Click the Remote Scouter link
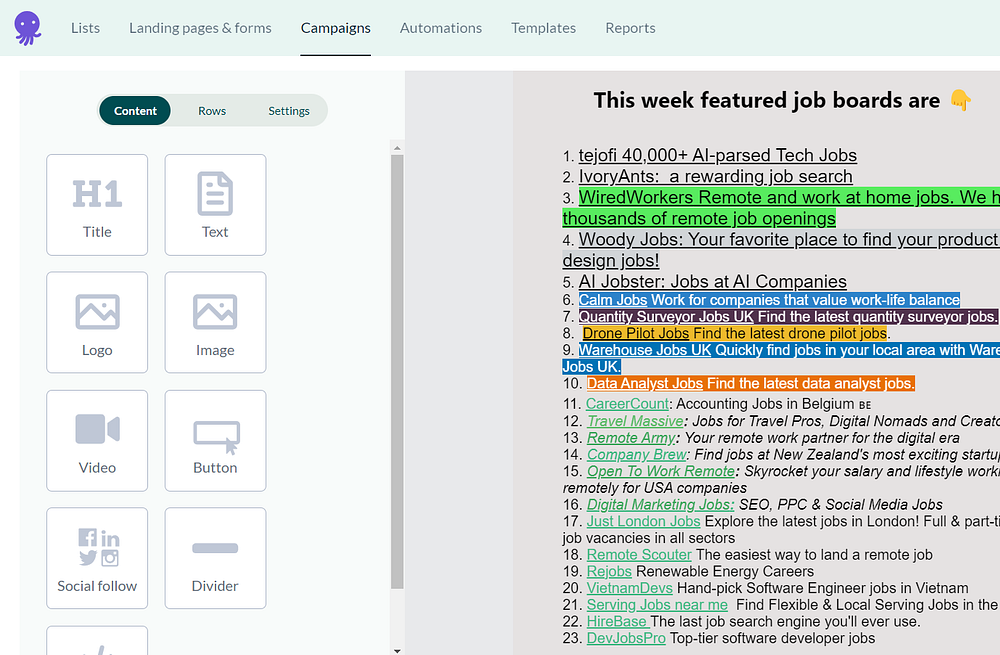This screenshot has width=1000, height=655. [639, 555]
